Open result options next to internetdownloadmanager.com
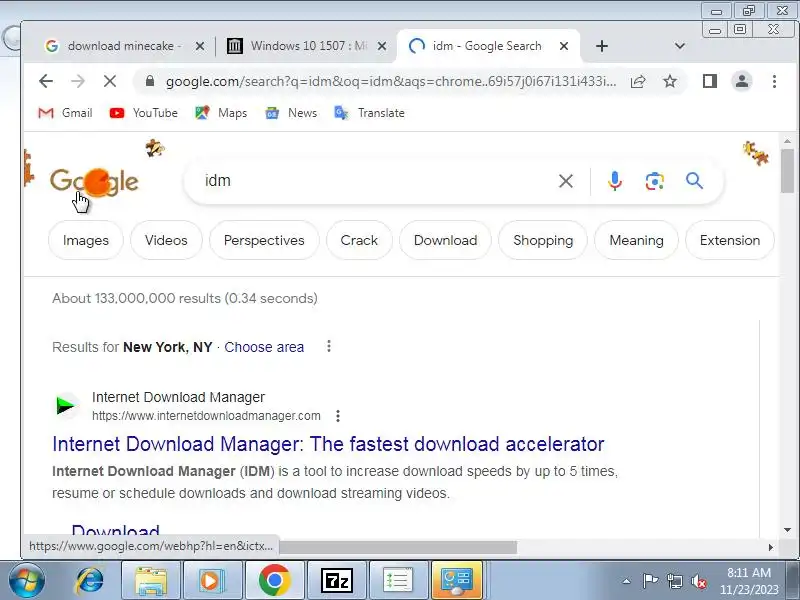The height and width of the screenshot is (600, 800). point(338,416)
